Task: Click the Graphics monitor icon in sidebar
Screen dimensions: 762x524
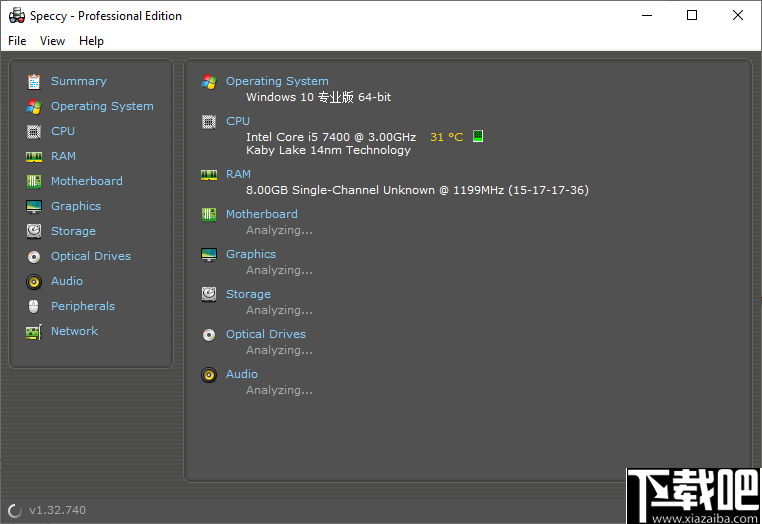Action: 34,207
